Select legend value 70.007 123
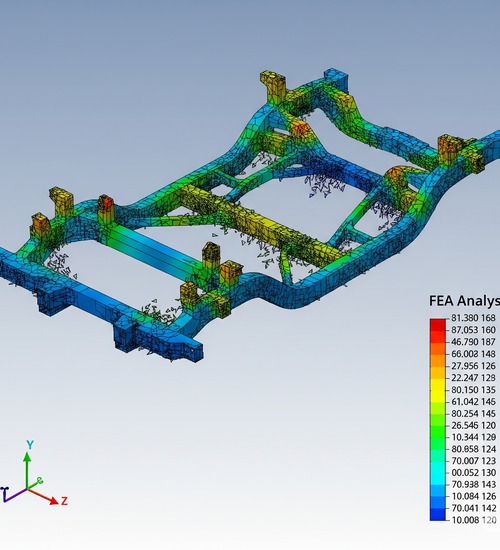 pos(473,461)
